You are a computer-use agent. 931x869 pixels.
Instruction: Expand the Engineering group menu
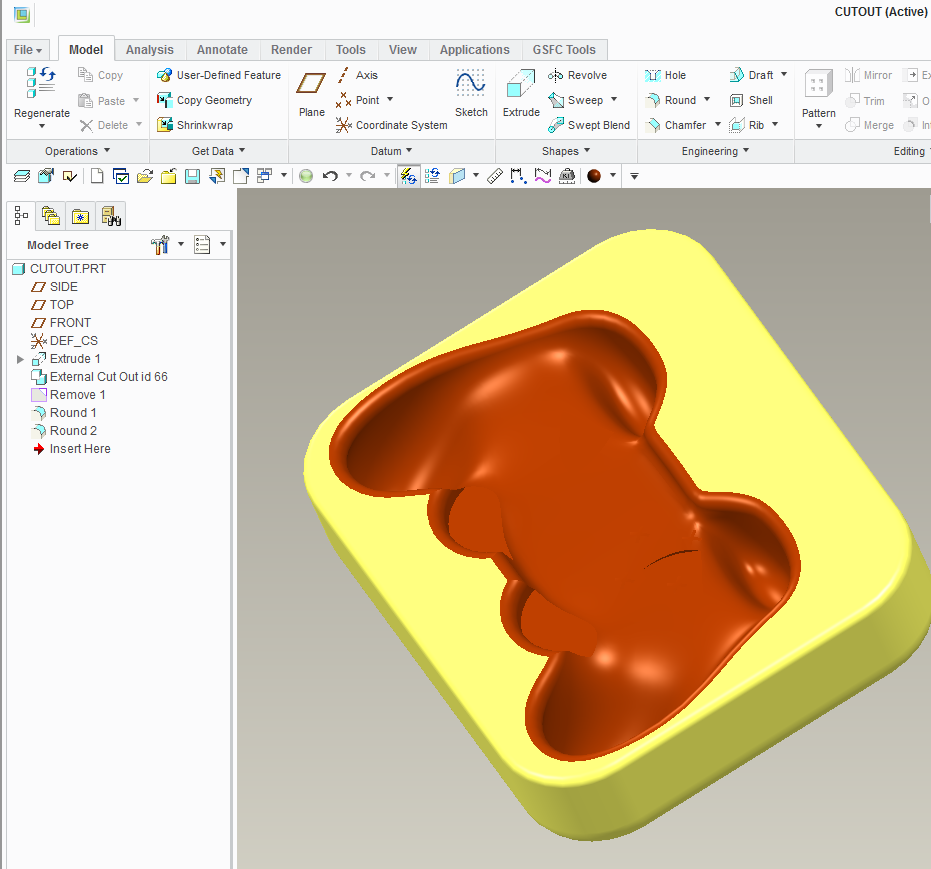[715, 151]
